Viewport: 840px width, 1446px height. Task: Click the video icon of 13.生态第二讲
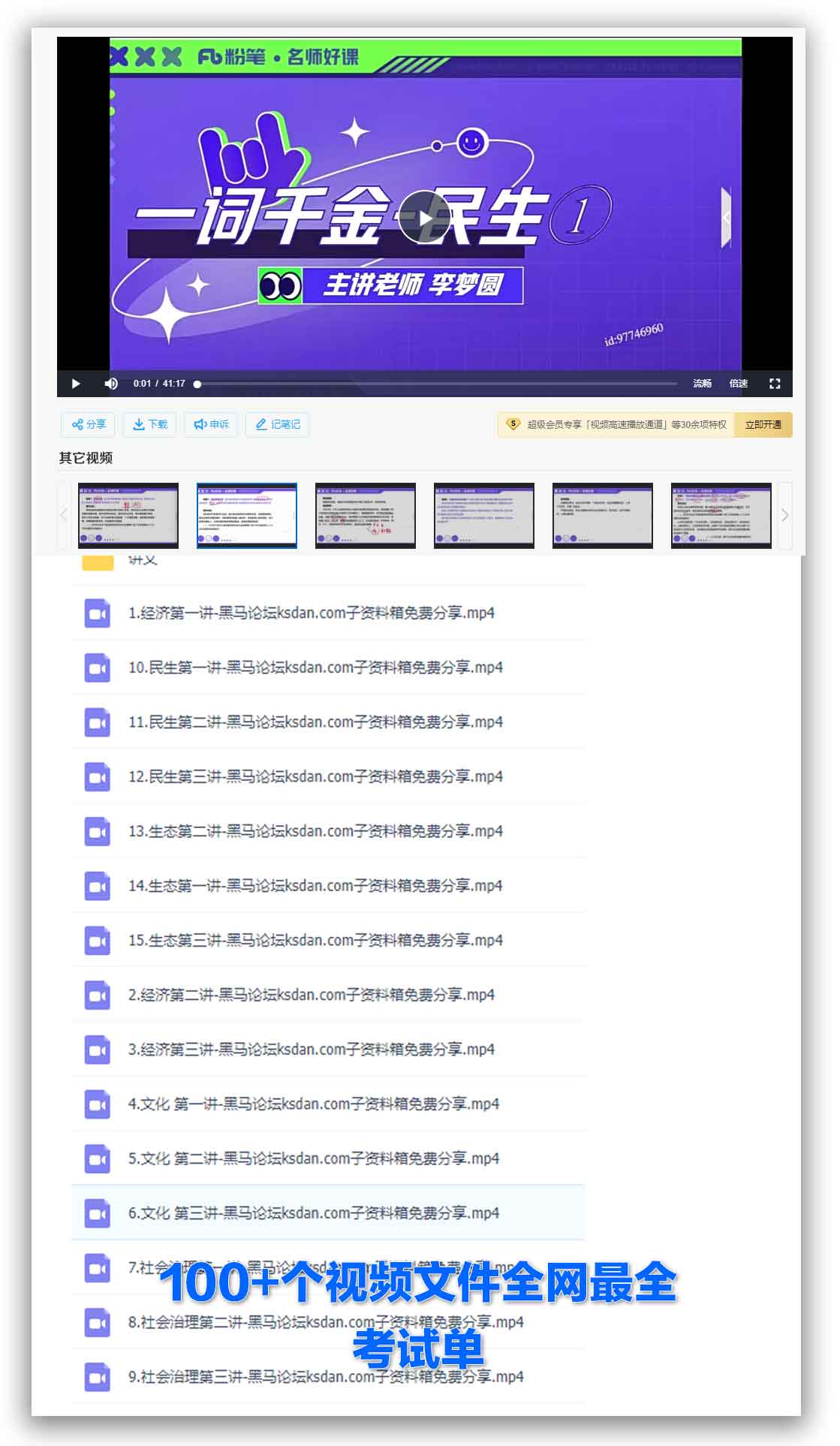(x=98, y=831)
